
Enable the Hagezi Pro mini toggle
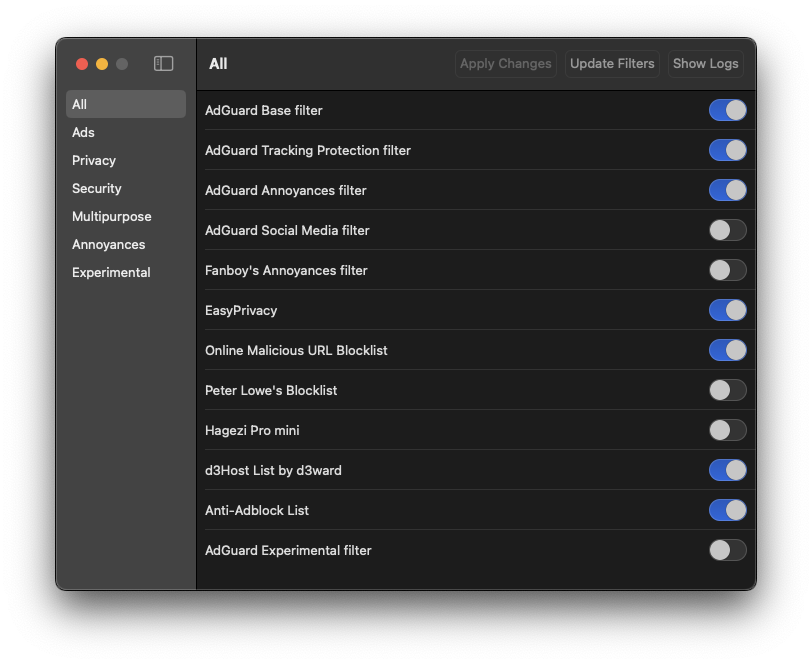click(x=728, y=430)
